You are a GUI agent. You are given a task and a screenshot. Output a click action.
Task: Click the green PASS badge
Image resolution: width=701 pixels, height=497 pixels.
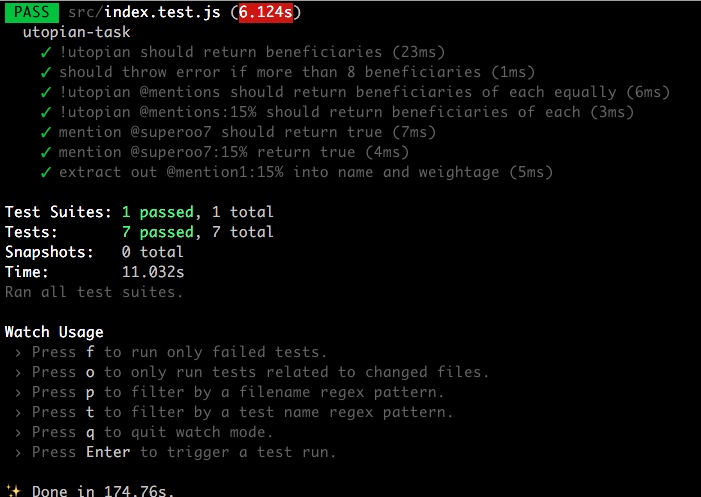coord(32,12)
